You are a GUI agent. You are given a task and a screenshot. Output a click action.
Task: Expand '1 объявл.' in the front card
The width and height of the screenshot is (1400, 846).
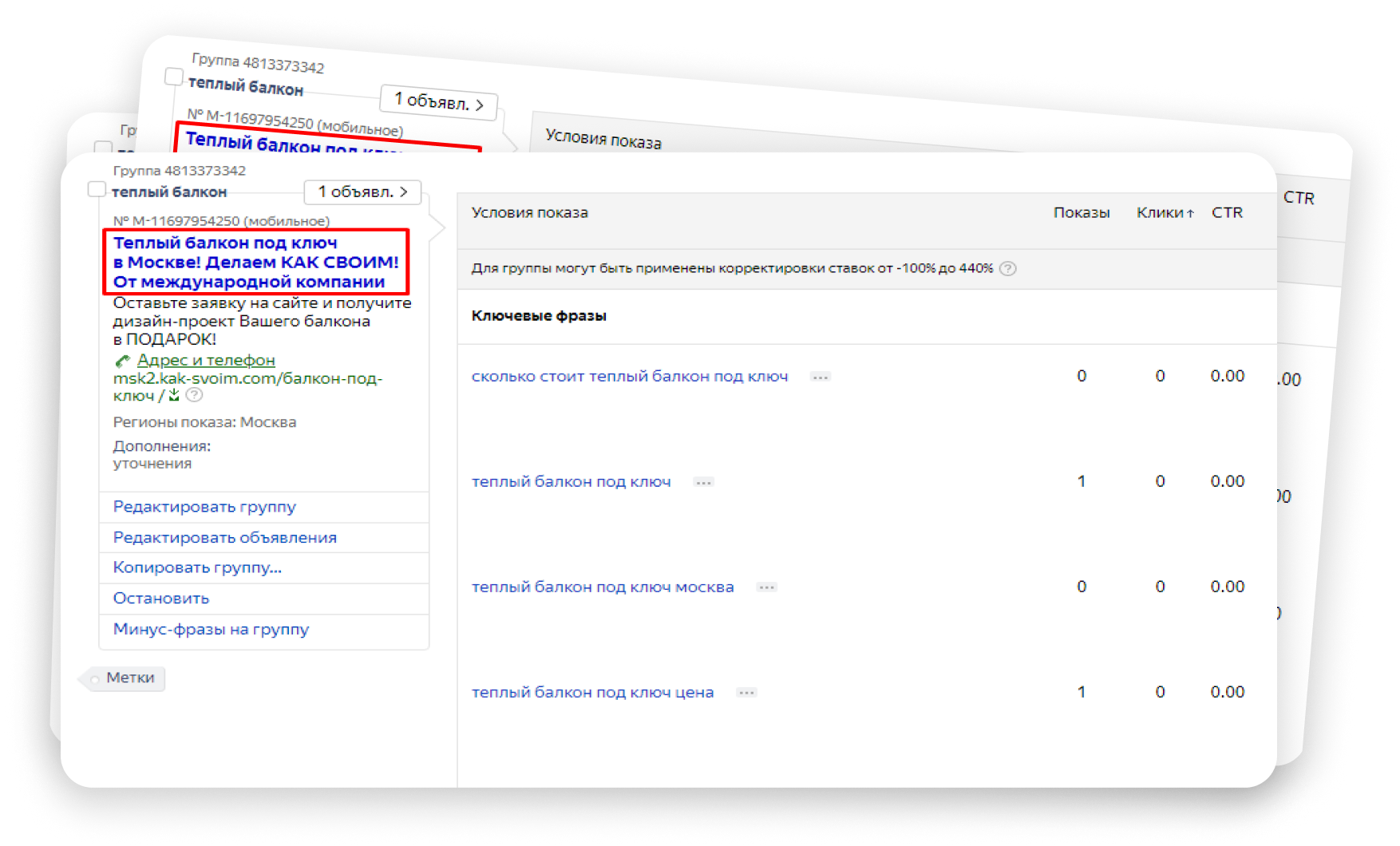pyautogui.click(x=362, y=192)
